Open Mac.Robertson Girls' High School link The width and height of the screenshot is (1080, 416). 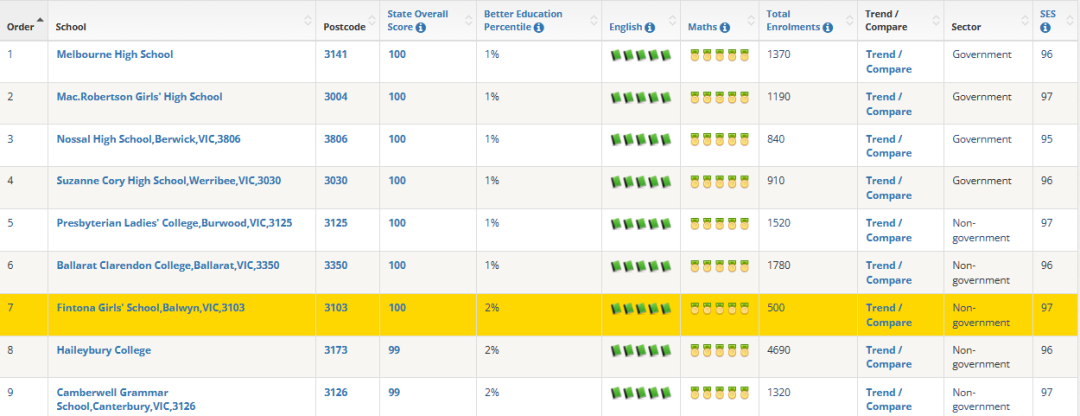click(x=139, y=96)
